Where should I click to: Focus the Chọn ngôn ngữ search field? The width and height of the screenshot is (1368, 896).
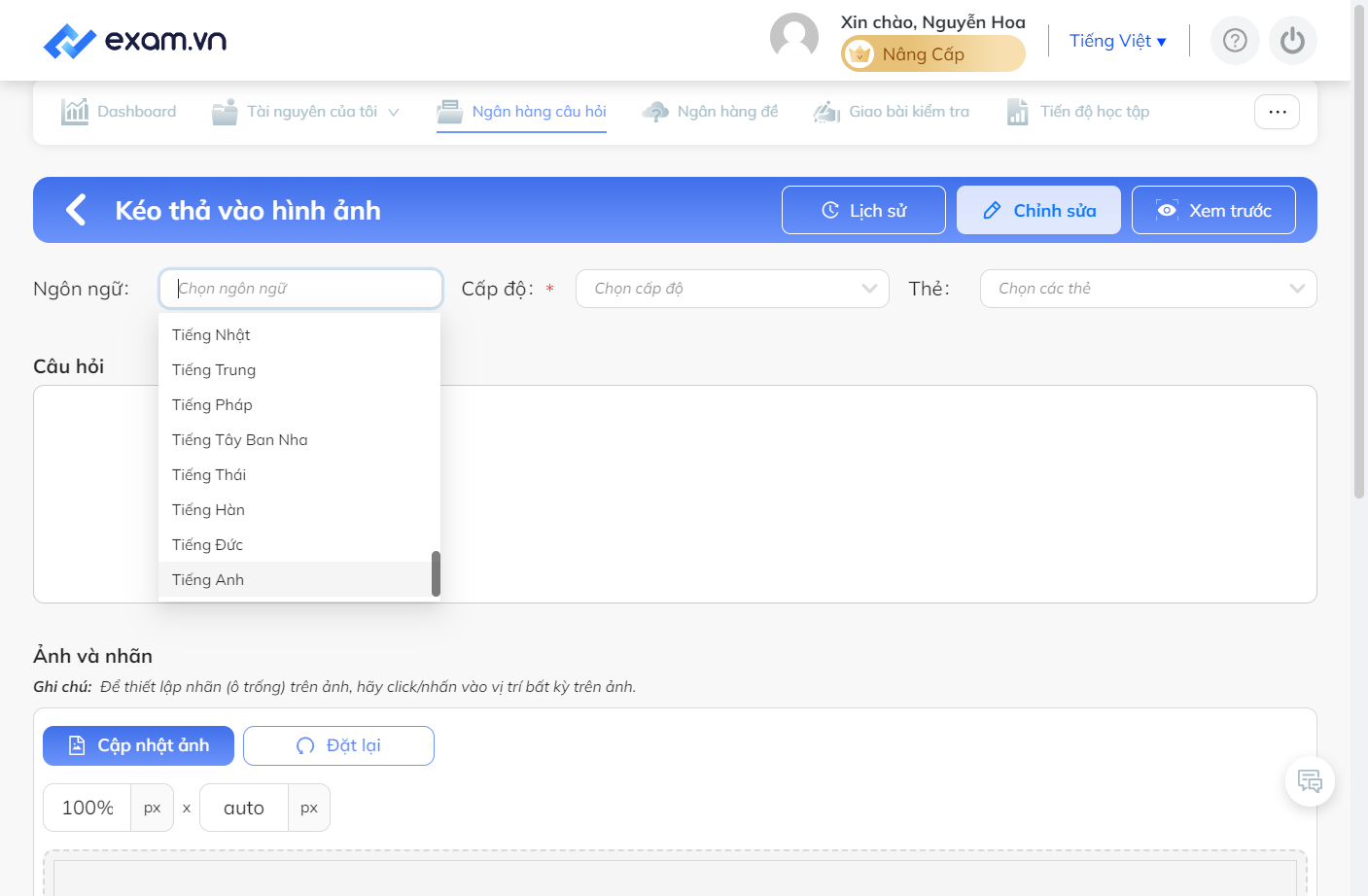click(x=300, y=289)
